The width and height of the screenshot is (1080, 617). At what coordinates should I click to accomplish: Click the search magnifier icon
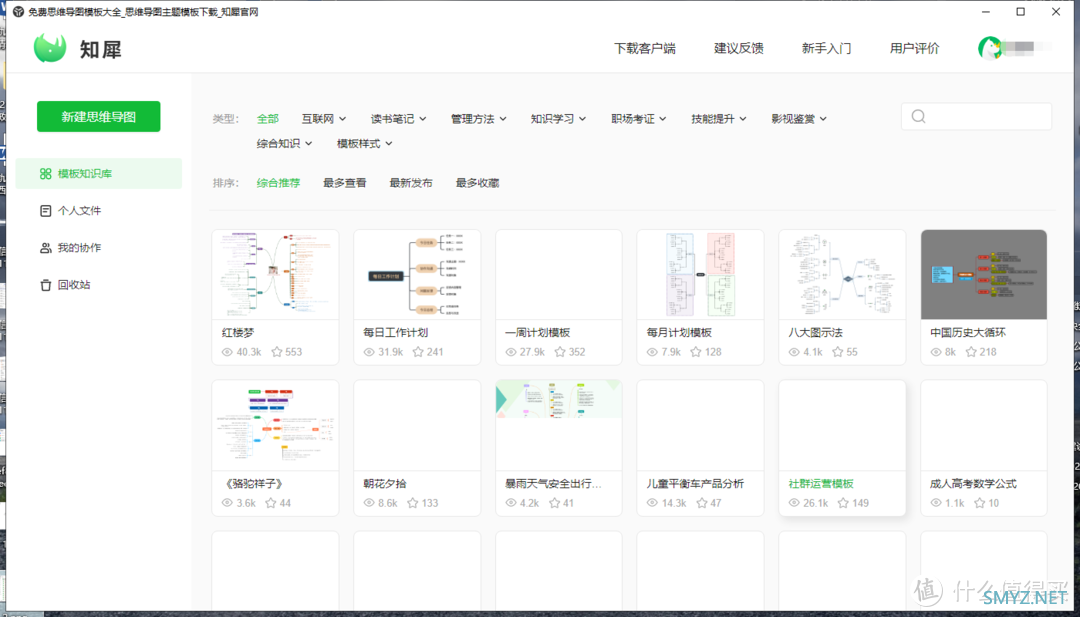(x=918, y=116)
